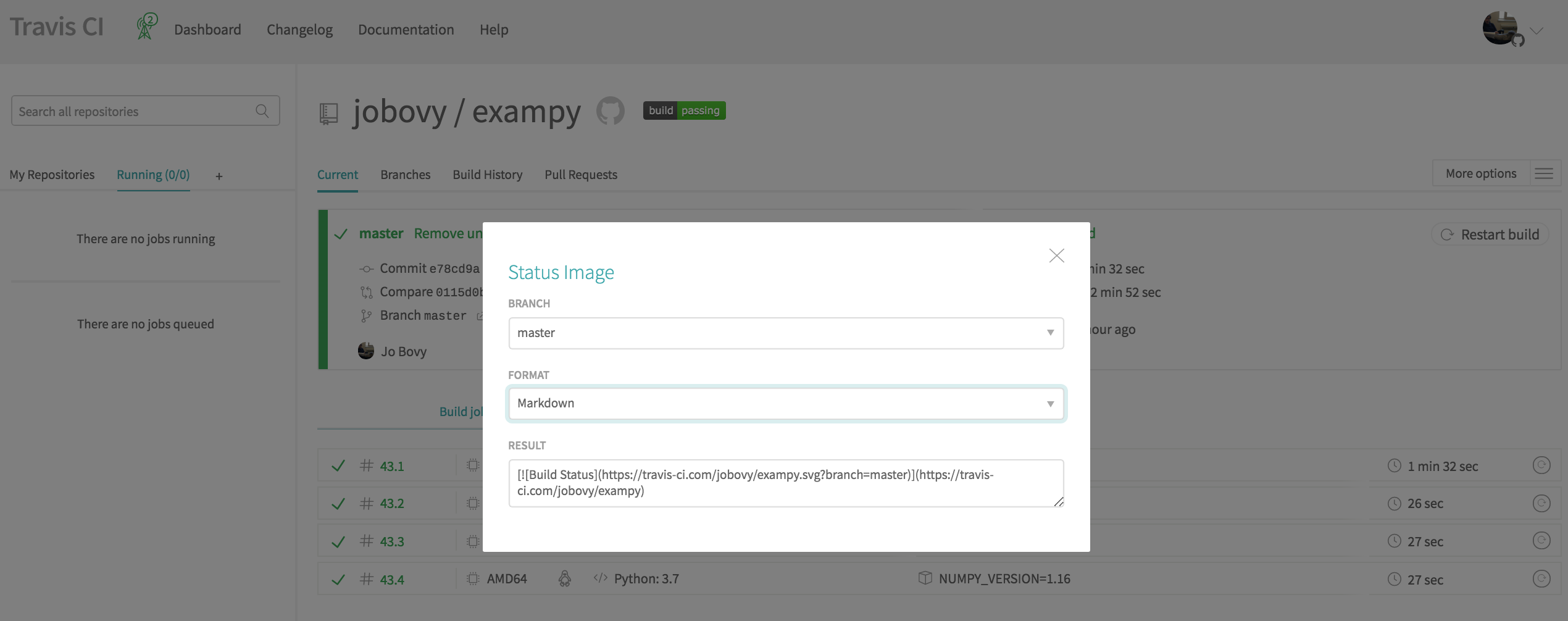This screenshot has height=621, width=1568.
Task: Switch to My Repositories tab
Action: (52, 175)
